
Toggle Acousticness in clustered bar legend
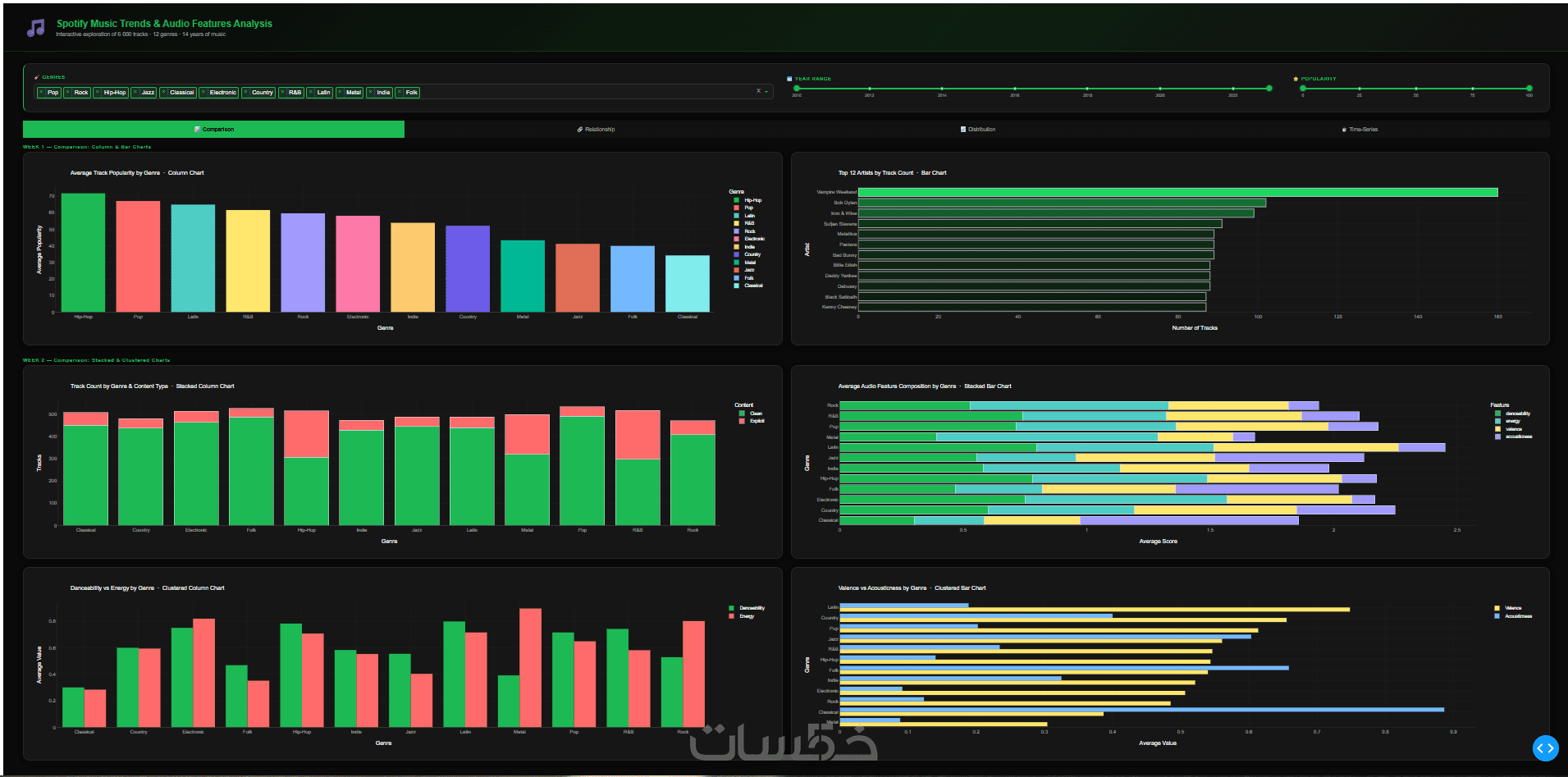[1514, 616]
